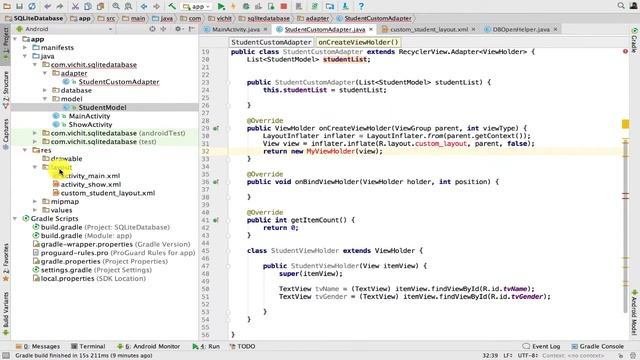Click override gutter icon on line 29
Image resolution: width=640 pixels, height=360 pixels.
[x=216, y=128]
